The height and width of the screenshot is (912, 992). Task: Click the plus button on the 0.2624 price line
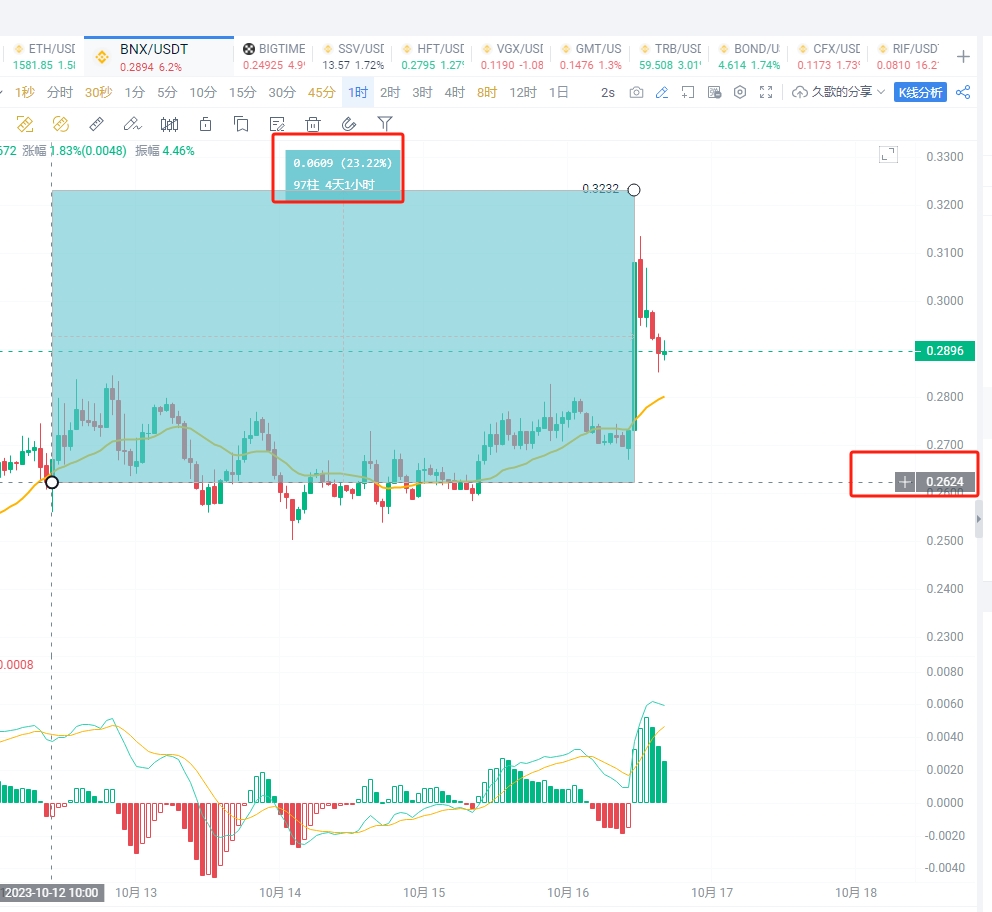point(903,482)
